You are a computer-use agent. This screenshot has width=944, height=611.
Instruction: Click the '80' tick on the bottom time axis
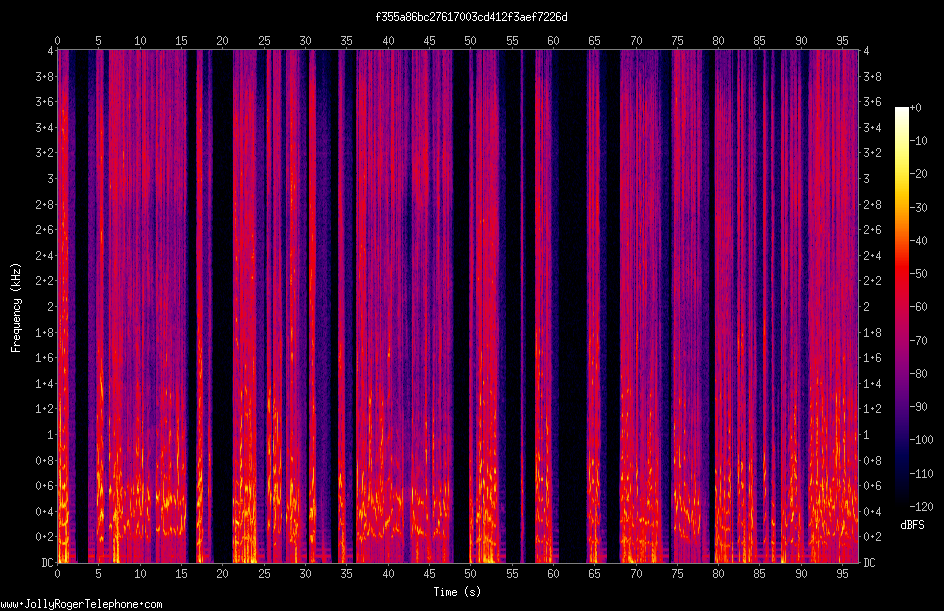click(x=718, y=574)
